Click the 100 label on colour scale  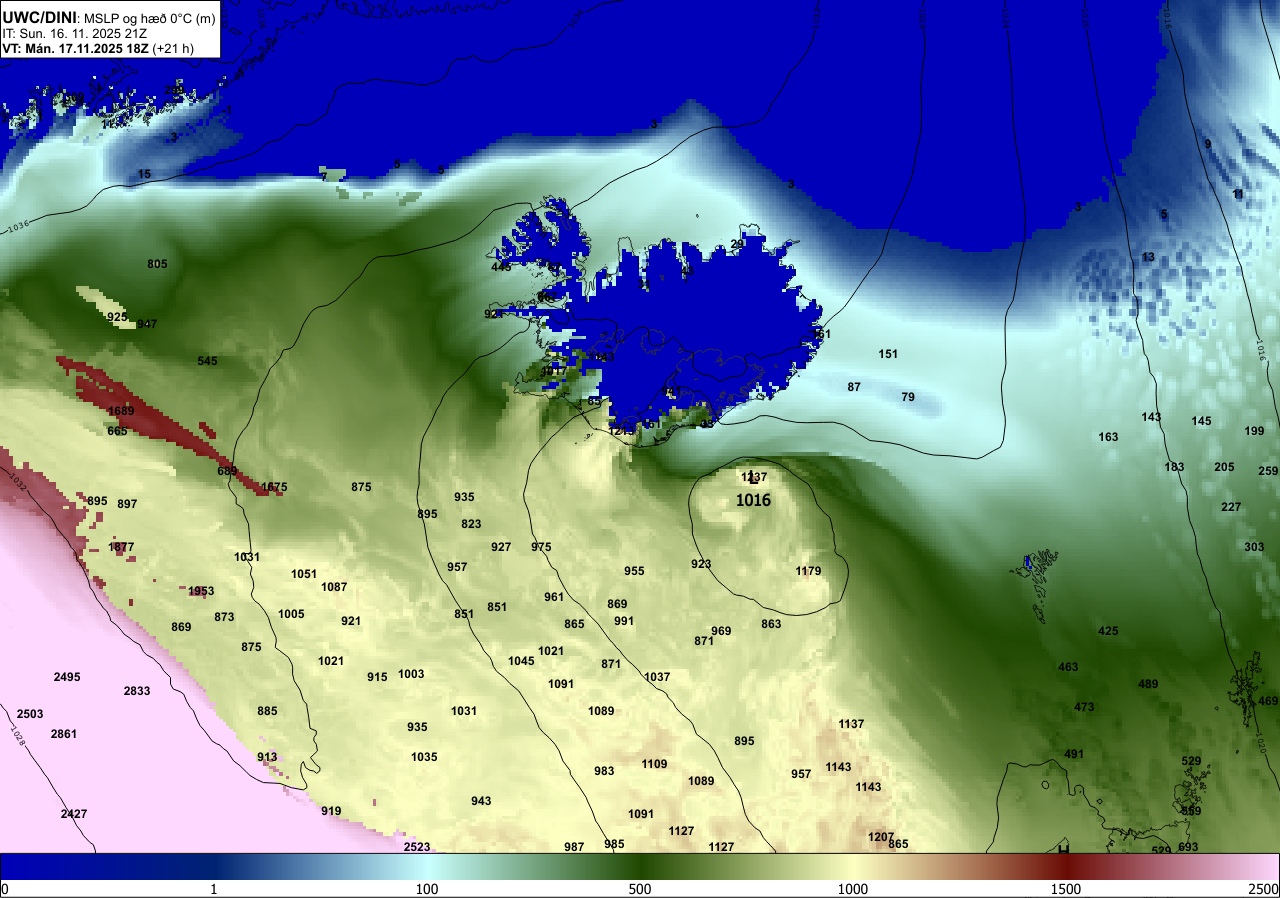tap(427, 889)
